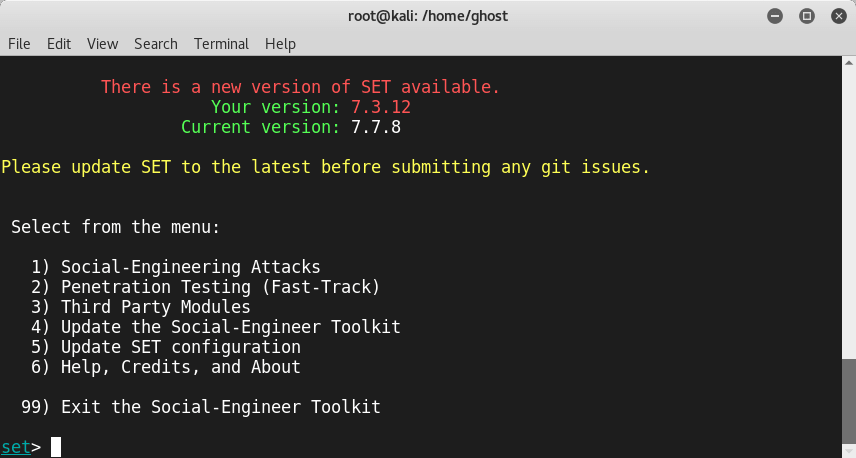Click the Third Party Modules line

click(x=141, y=307)
